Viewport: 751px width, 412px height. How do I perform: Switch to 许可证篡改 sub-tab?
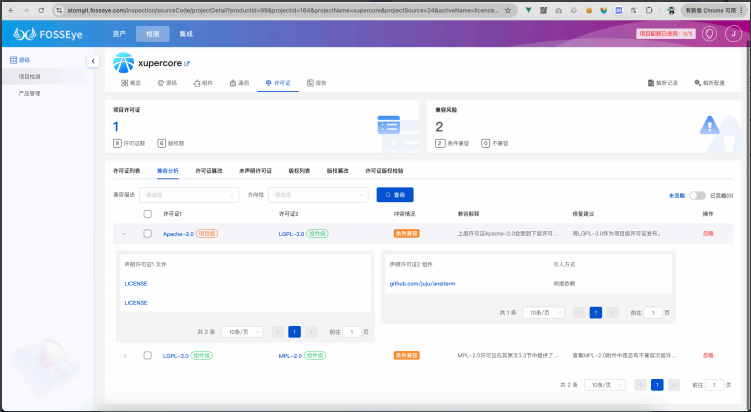209,171
